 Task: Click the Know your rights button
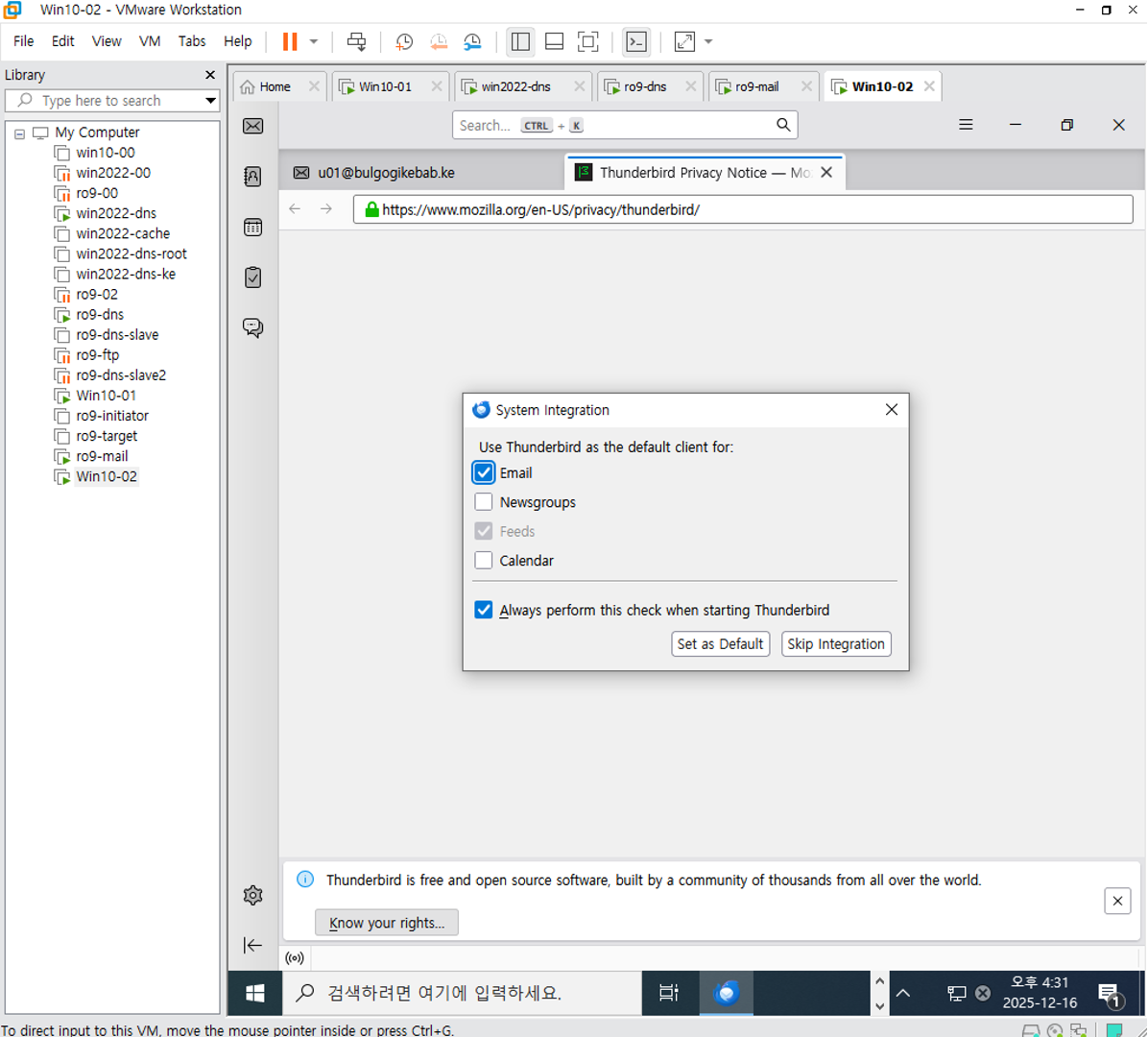tap(387, 923)
